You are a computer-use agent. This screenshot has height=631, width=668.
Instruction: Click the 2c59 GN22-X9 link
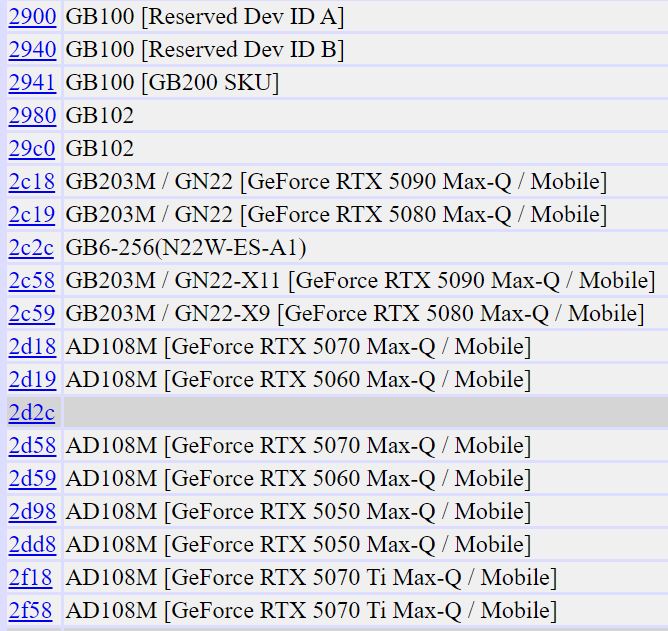32,314
